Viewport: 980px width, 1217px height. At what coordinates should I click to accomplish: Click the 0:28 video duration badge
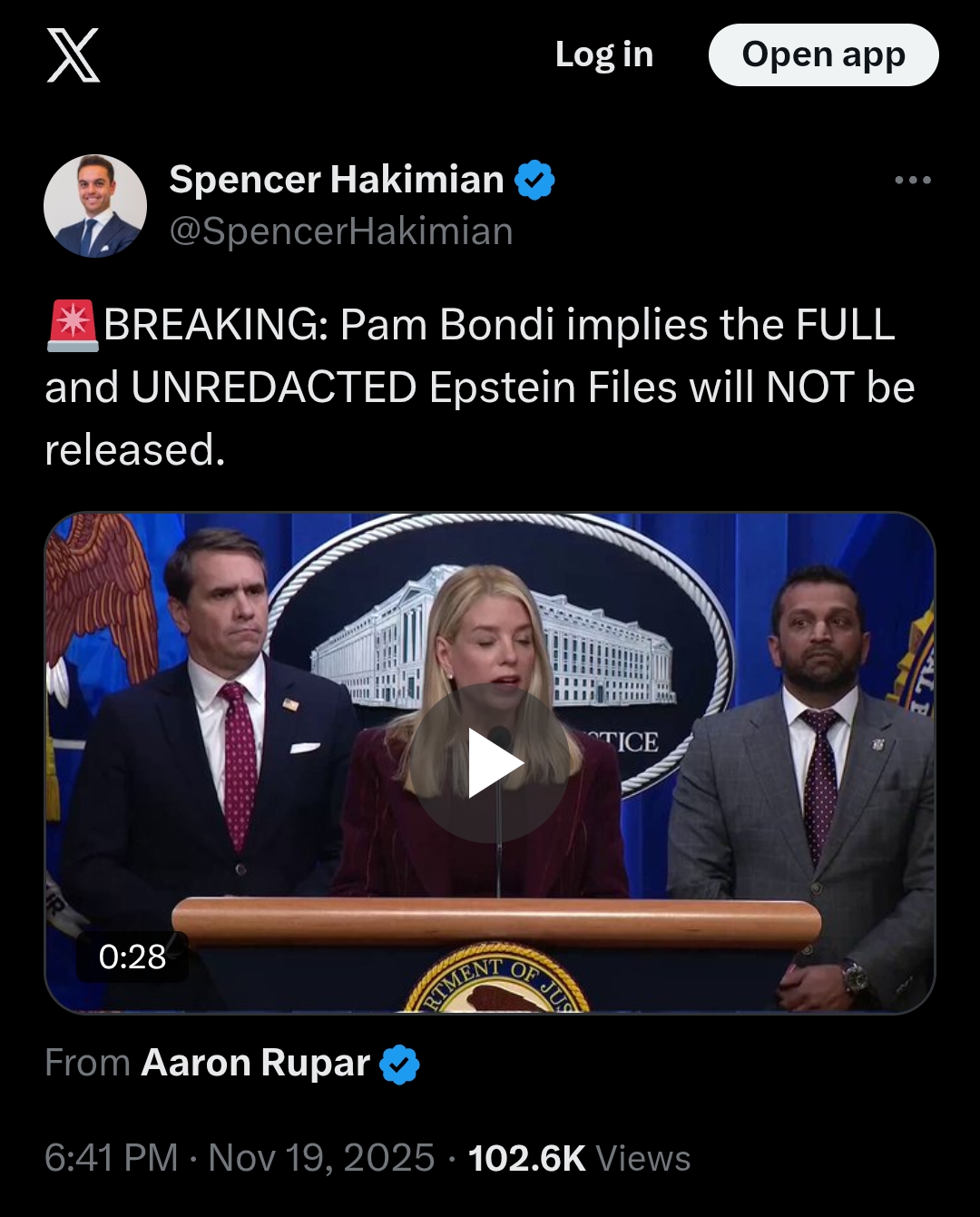[132, 957]
